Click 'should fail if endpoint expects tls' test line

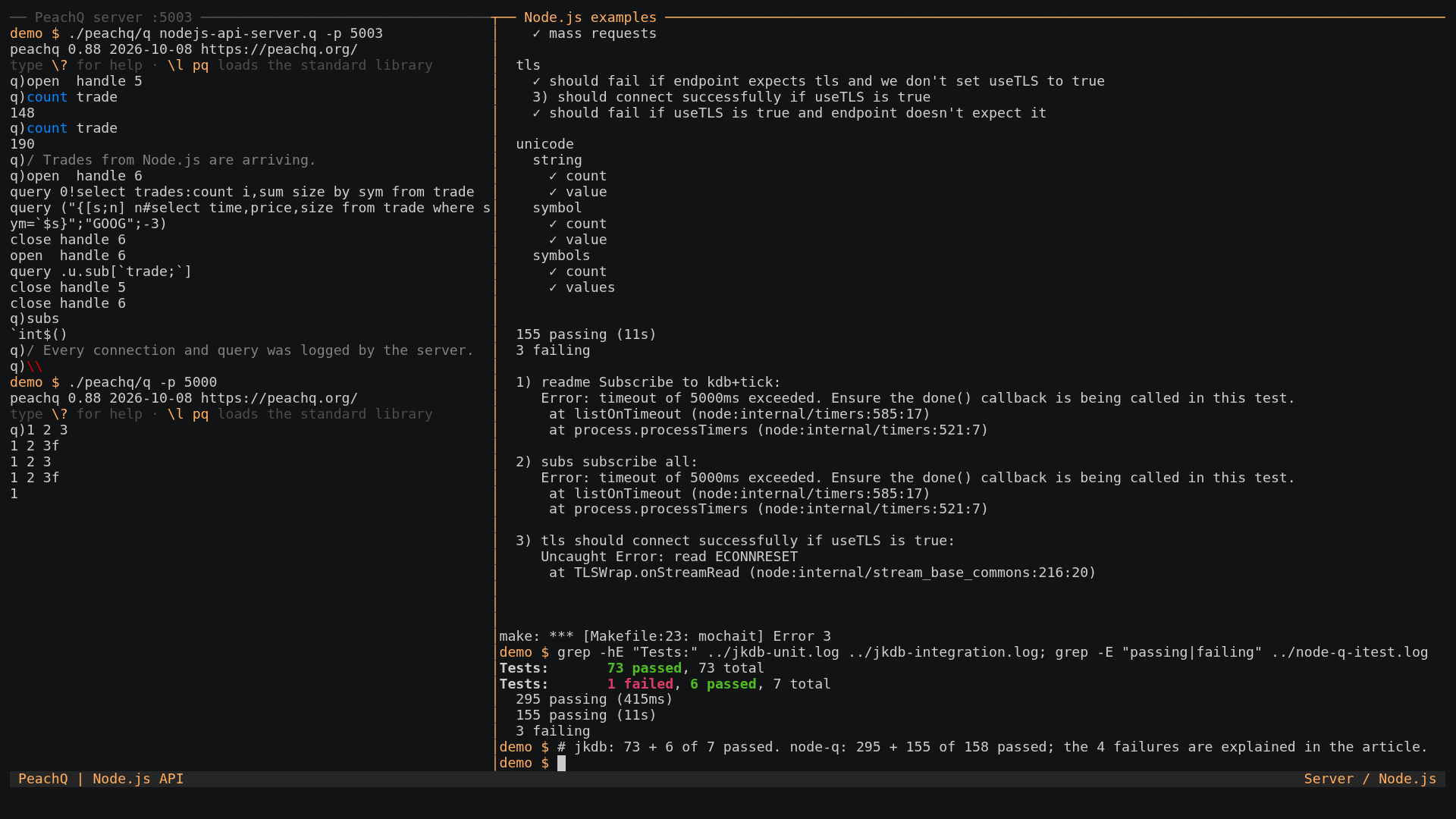click(818, 81)
